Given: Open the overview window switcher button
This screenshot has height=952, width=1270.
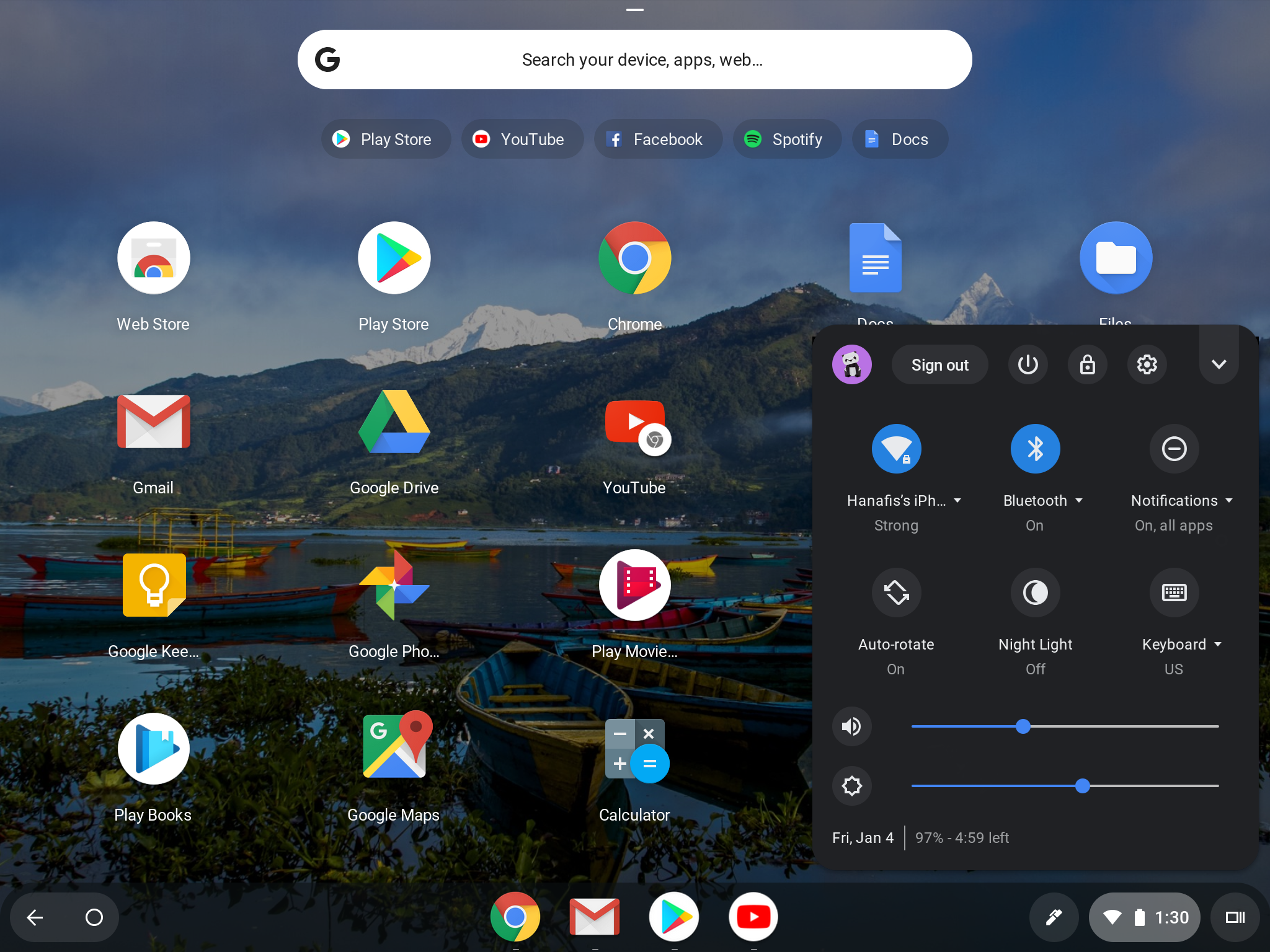Looking at the screenshot, I should (x=1235, y=917).
